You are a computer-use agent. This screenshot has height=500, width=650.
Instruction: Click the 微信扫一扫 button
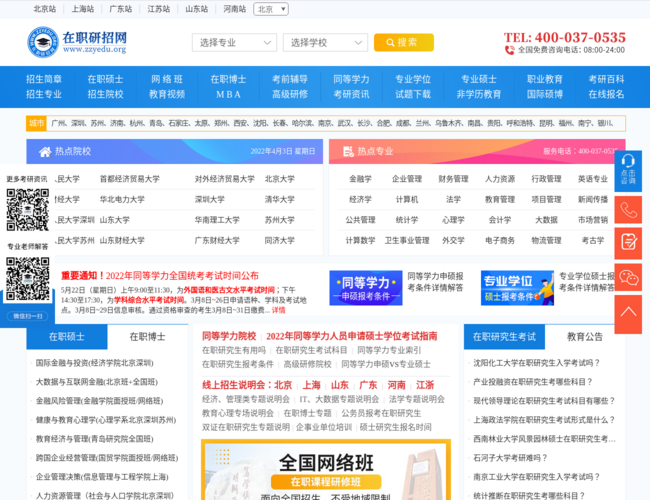coord(27,316)
